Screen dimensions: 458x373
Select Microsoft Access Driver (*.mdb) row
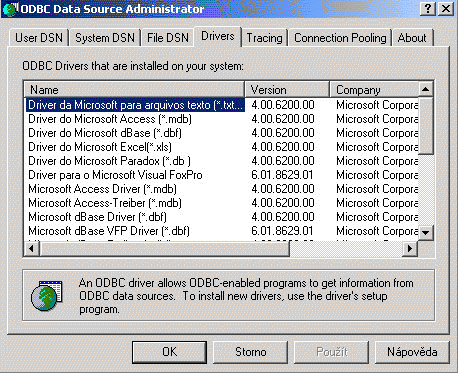[103, 189]
